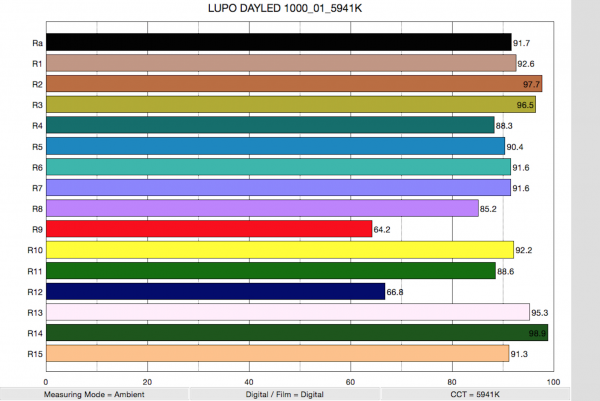
Task: Select the 91.7 value next to Ra
Action: (x=521, y=43)
